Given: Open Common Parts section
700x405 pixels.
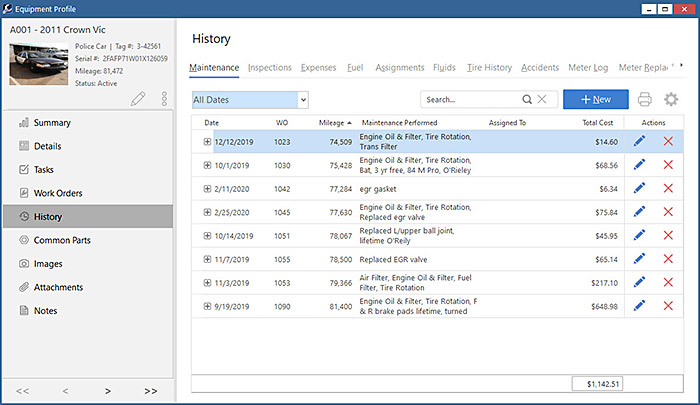Looking at the screenshot, I should pos(88,240).
